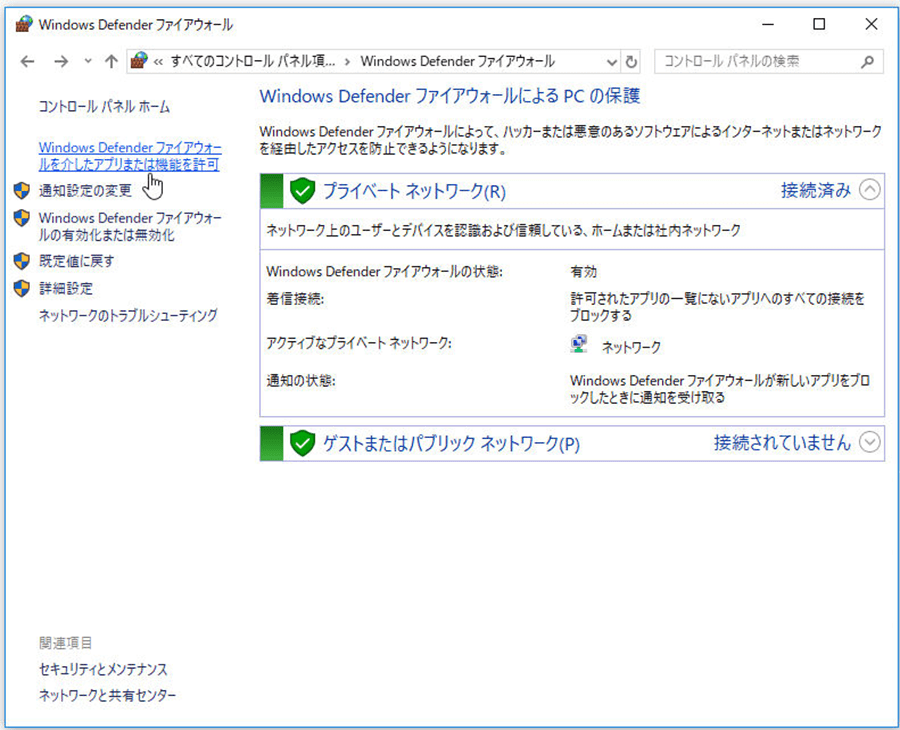900x730 pixels.
Task: Open 既定値に戻す link
Action: [77, 261]
